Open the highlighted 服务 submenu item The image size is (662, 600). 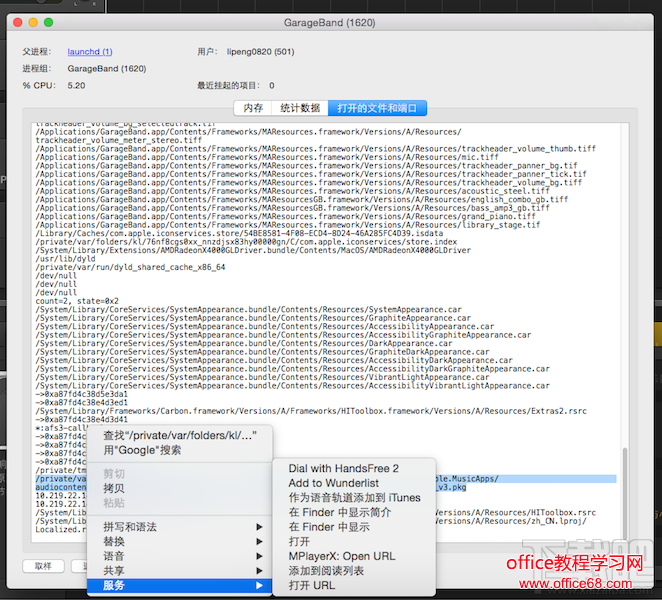(179, 585)
